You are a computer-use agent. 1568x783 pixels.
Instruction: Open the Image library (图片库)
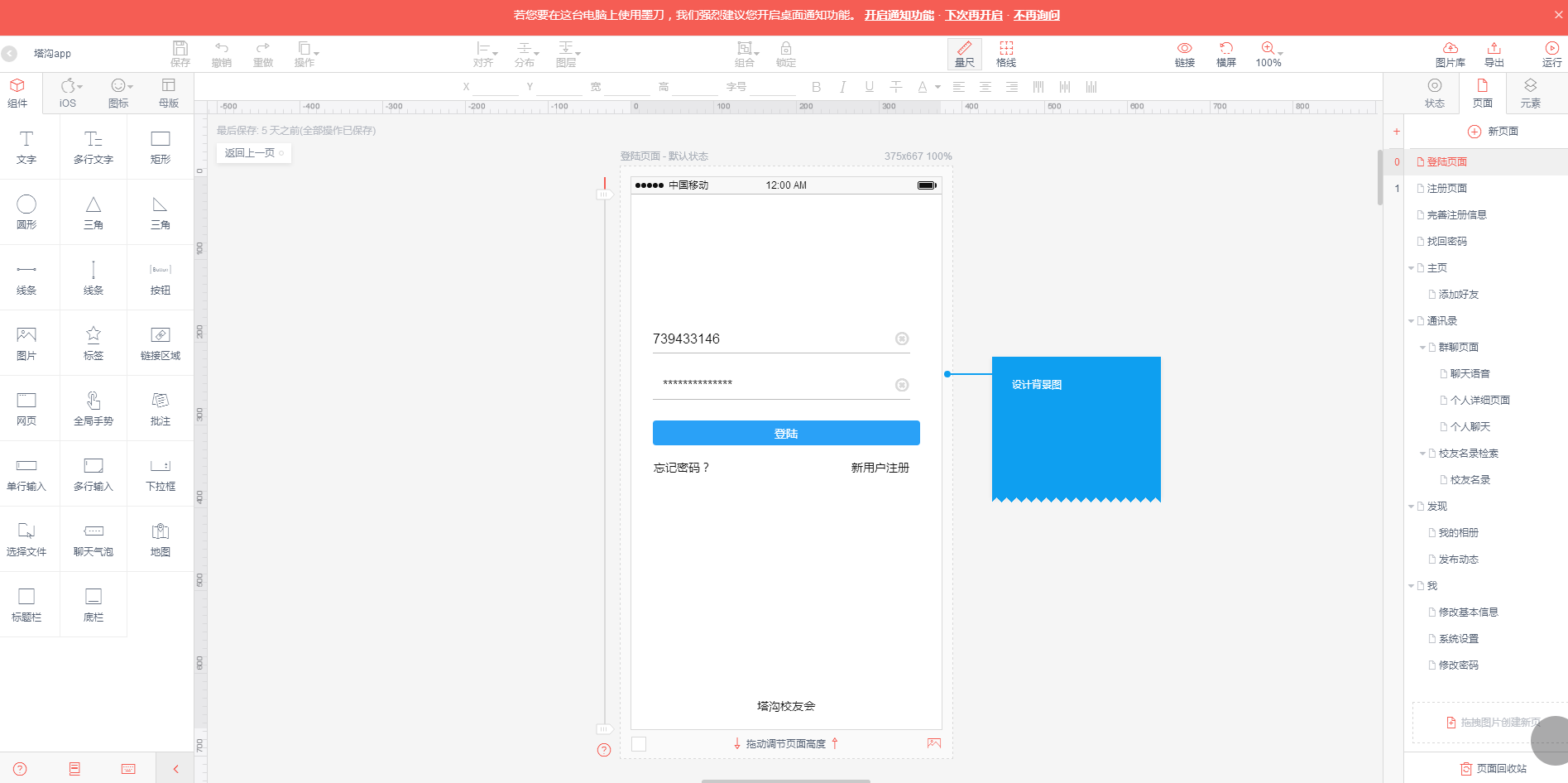click(x=1451, y=54)
